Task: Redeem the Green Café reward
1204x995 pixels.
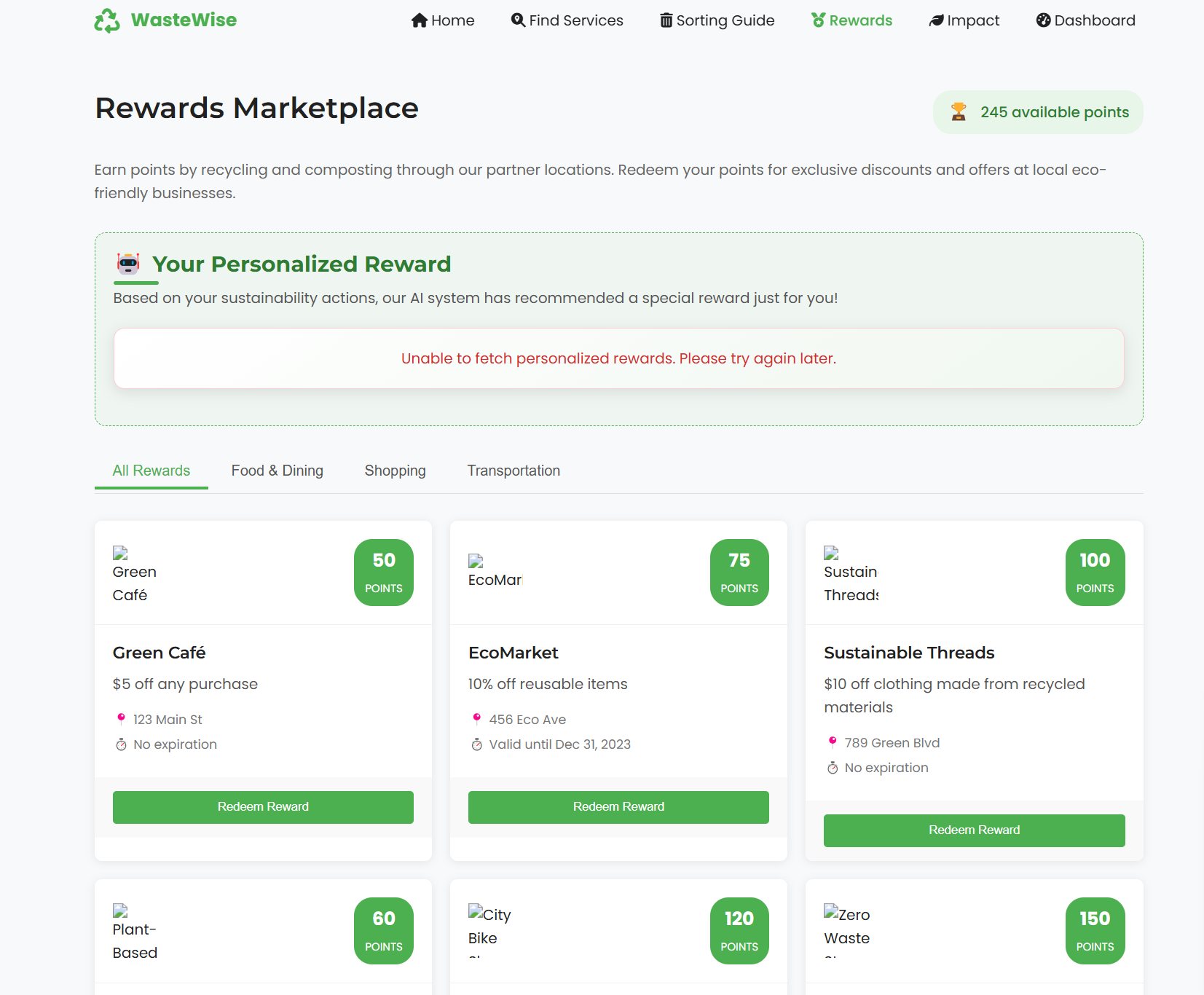Action: pos(263,807)
